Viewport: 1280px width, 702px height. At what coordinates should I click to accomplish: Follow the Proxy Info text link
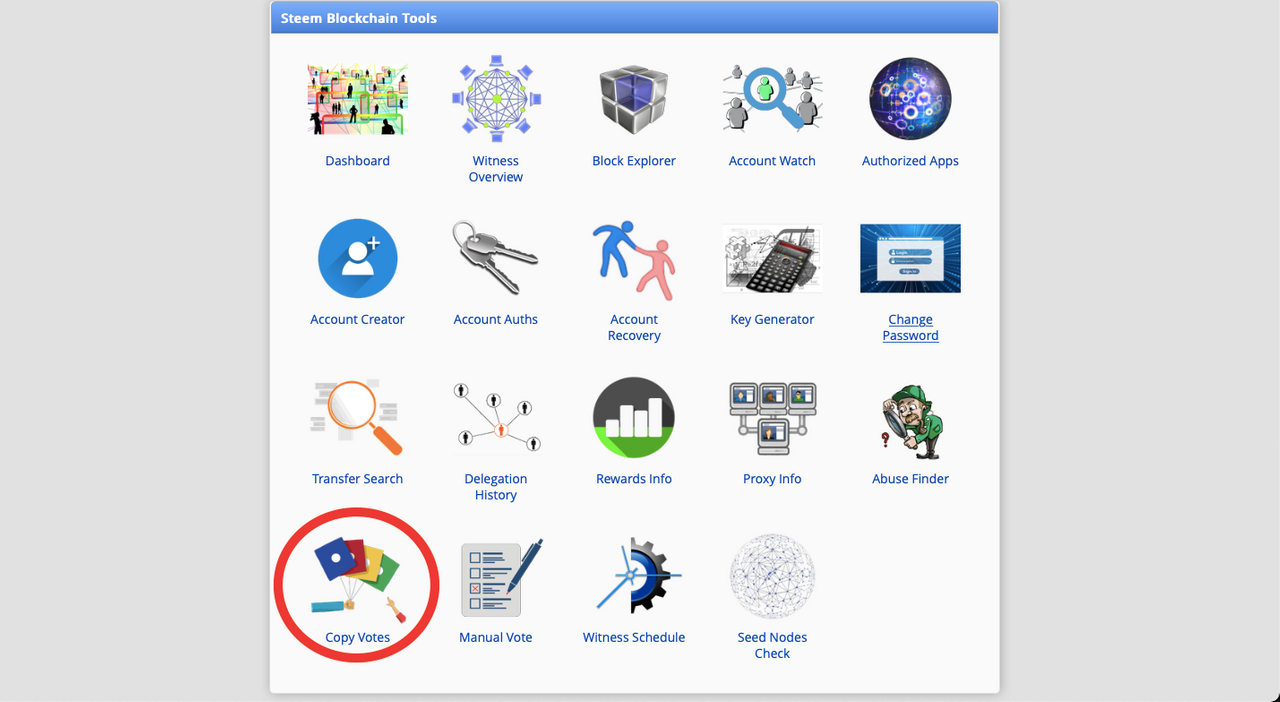[x=772, y=479]
